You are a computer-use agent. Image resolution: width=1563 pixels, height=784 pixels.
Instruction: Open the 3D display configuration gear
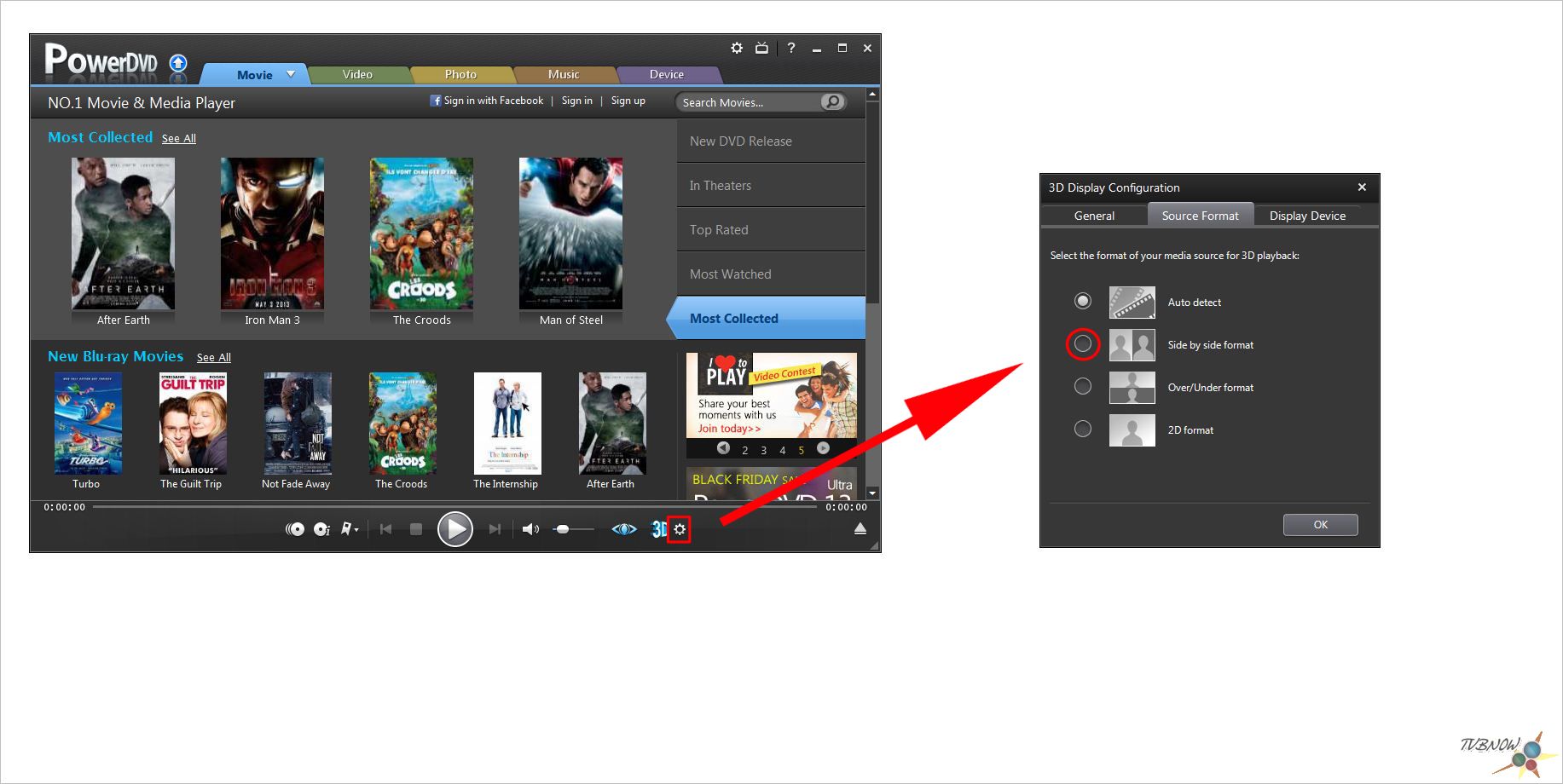pos(680,529)
